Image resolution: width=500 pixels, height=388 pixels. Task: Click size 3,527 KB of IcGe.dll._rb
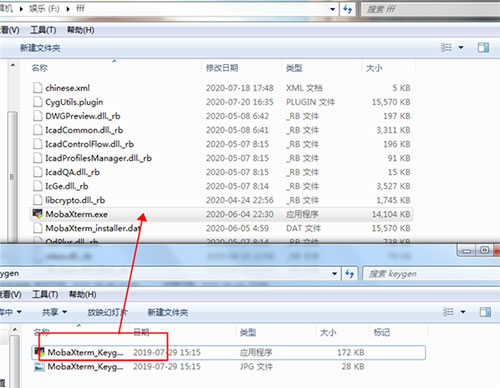(x=393, y=186)
